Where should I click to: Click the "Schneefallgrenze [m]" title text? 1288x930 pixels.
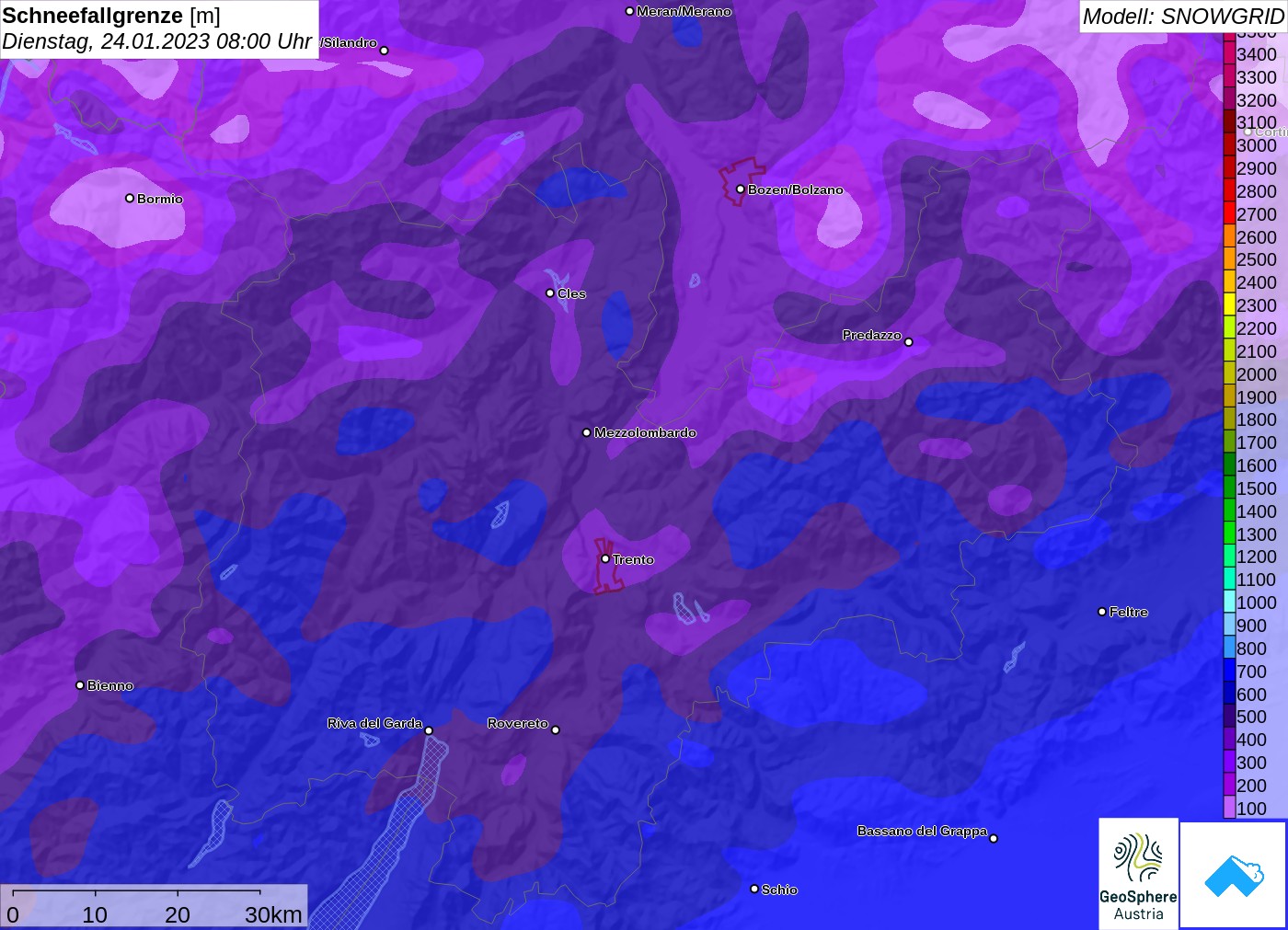111,16
